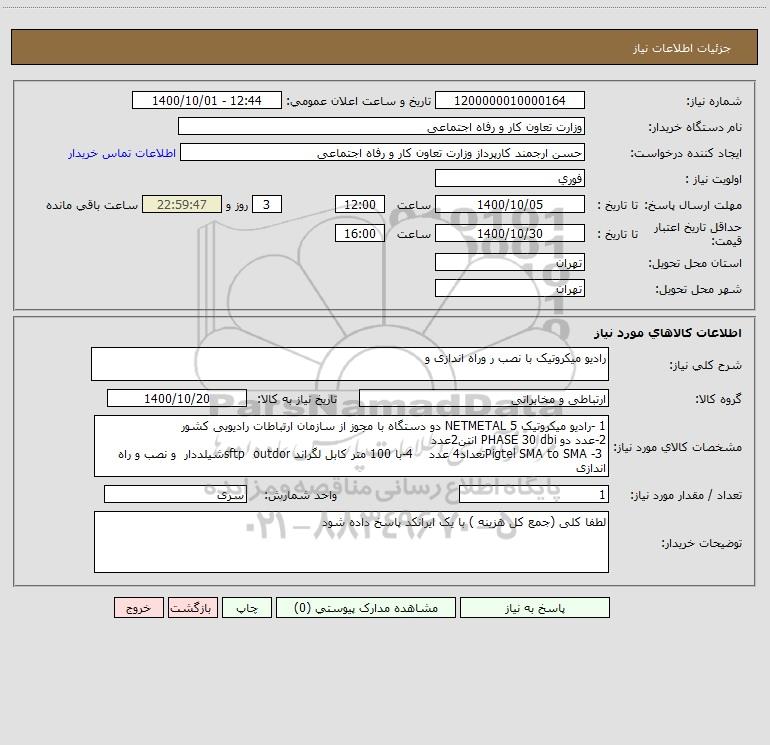This screenshot has height=745, width=770.
Task: Click the delivery province field 'تهران'
Action: pyautogui.click(x=510, y=262)
